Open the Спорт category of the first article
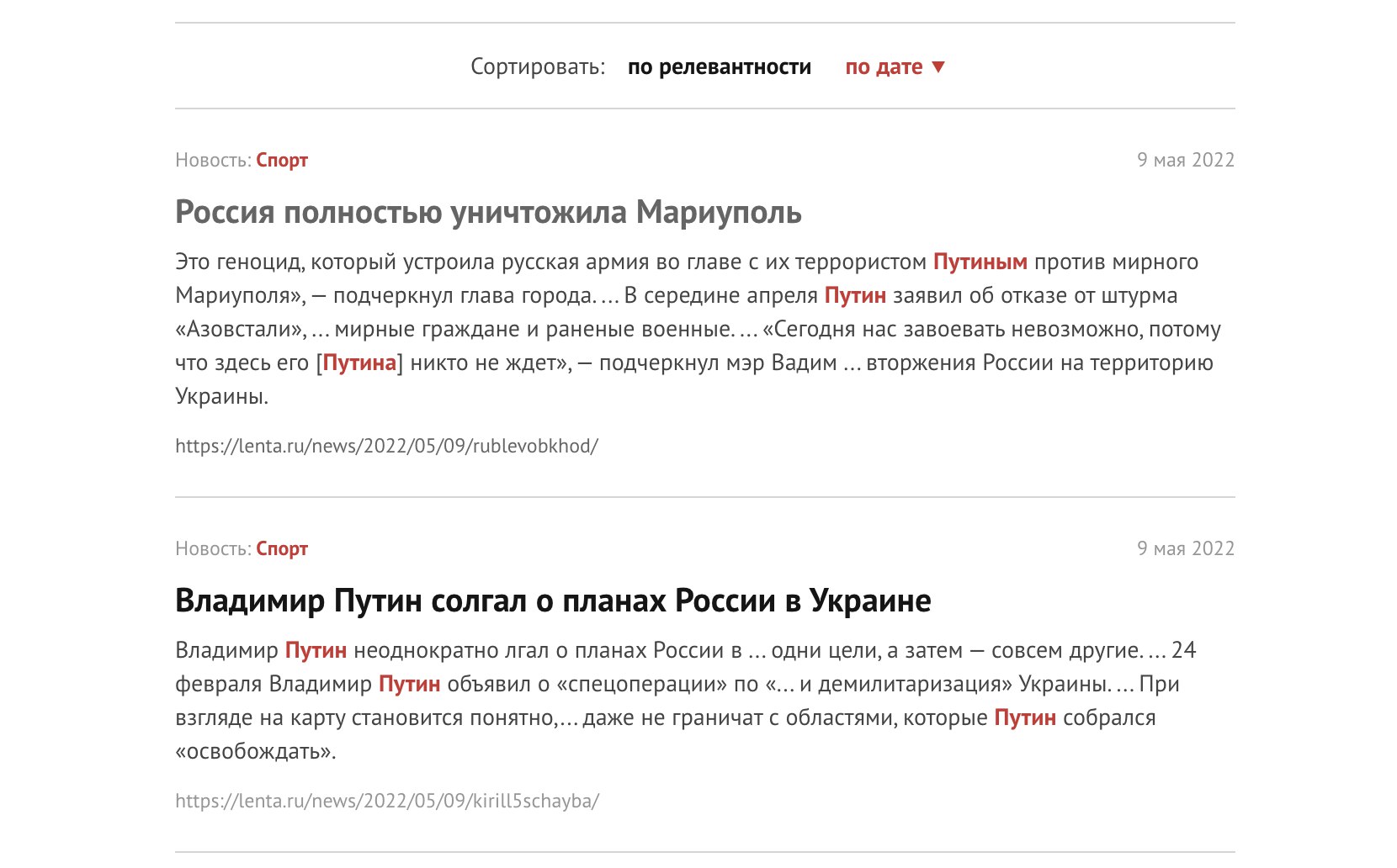 pyautogui.click(x=283, y=160)
